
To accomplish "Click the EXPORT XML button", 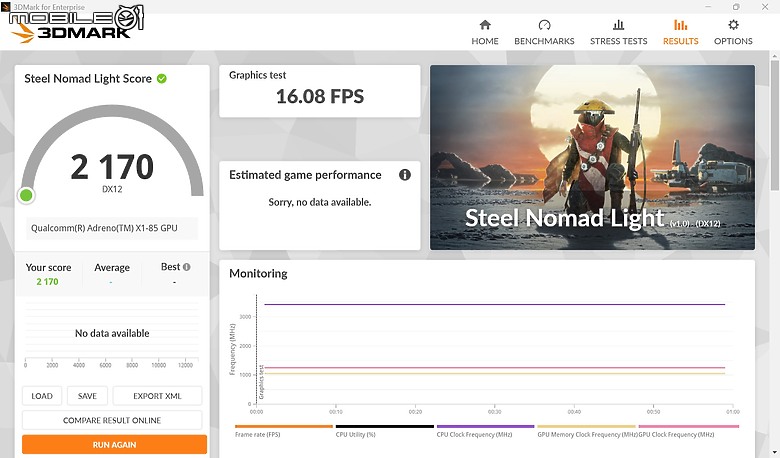I will (x=157, y=396).
